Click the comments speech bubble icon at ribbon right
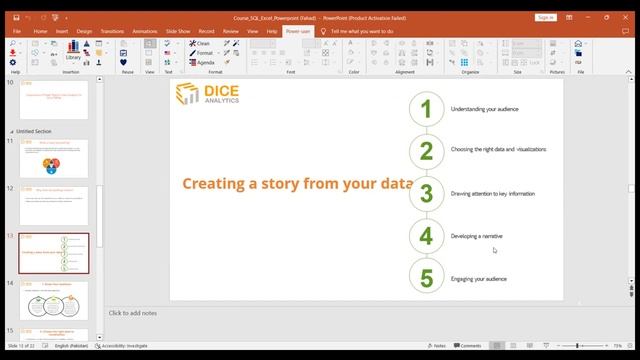This screenshot has height=360, width=640. pos(625,31)
